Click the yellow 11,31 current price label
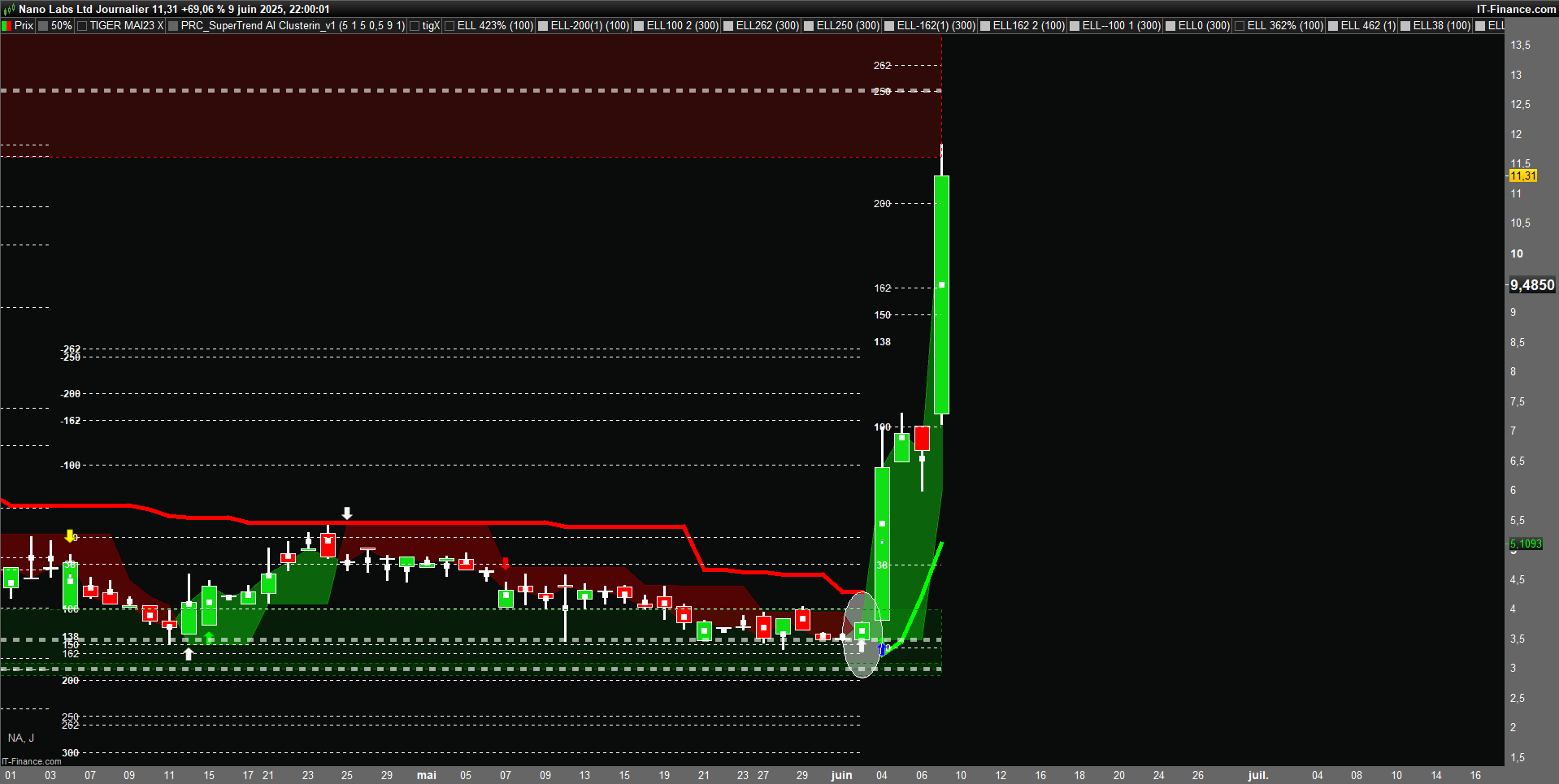 1523,175
